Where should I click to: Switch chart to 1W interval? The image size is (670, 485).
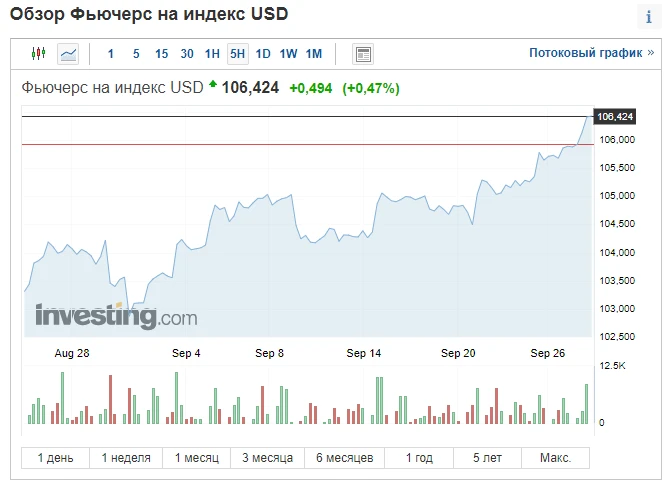tap(288, 54)
